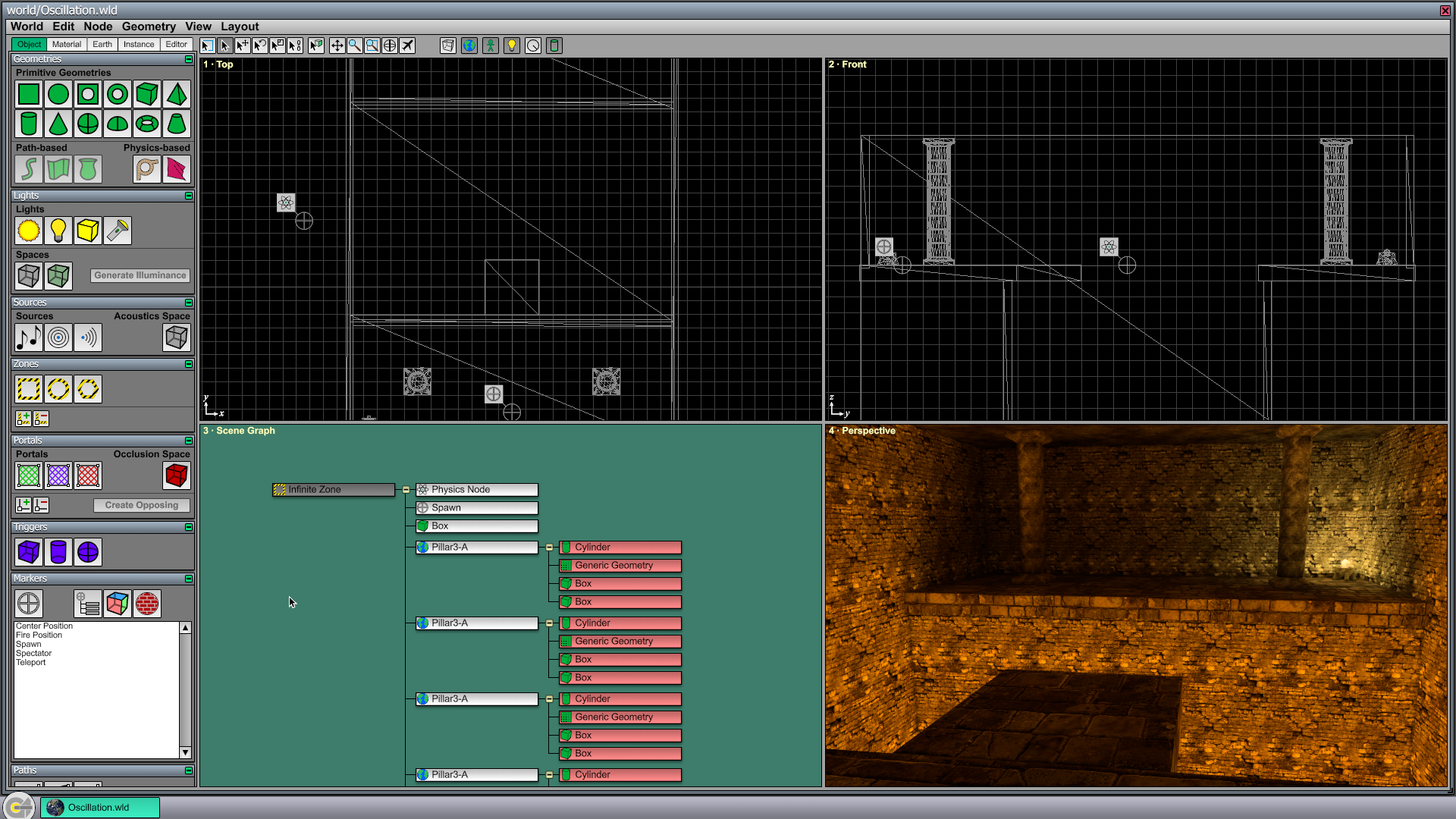This screenshot has height=819, width=1456.
Task: Select the path-based extrusion geometry
Action: tap(58, 169)
